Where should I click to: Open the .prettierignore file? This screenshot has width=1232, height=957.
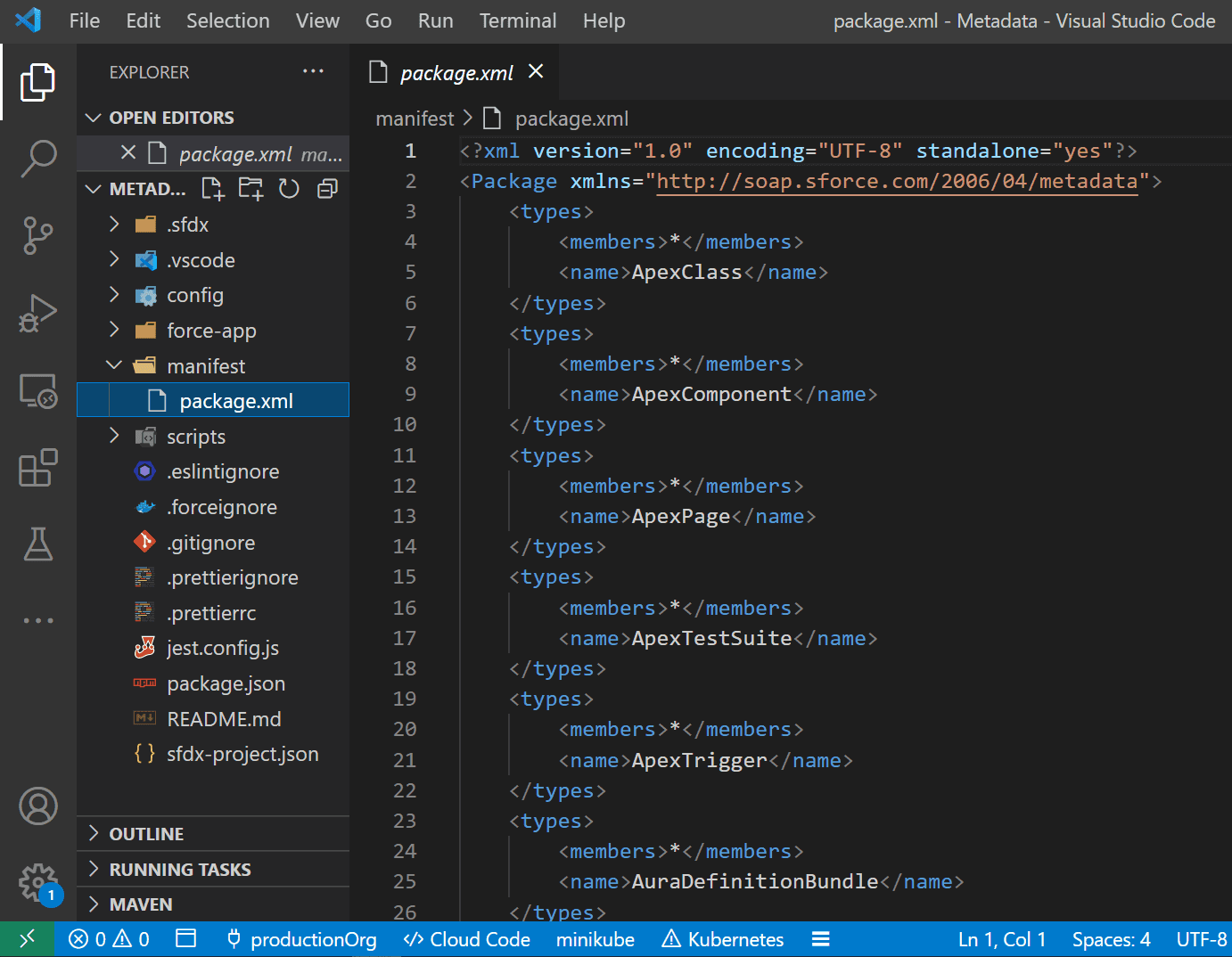click(213, 577)
